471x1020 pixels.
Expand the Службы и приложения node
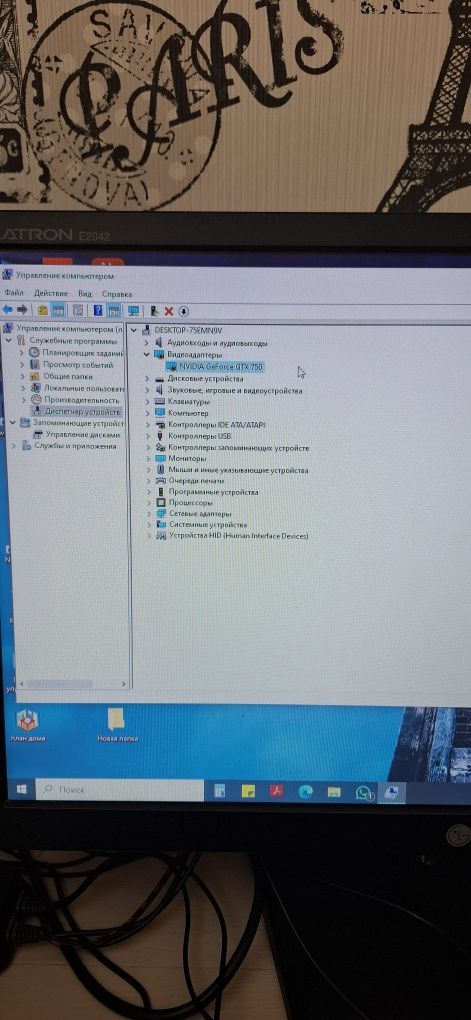[14, 446]
